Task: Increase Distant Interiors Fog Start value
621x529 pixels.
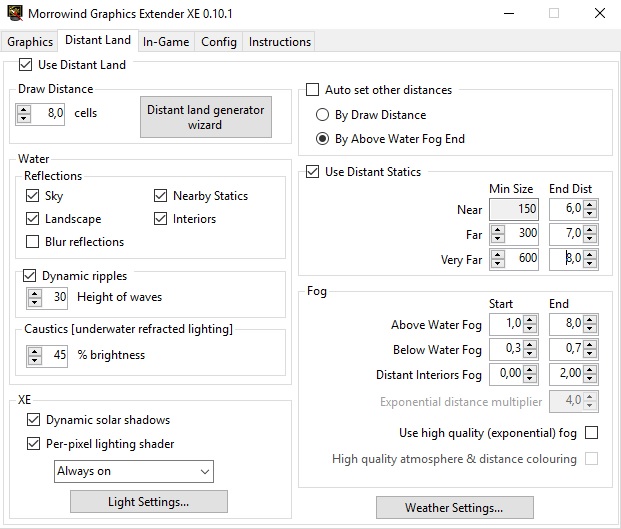Action: 530,369
